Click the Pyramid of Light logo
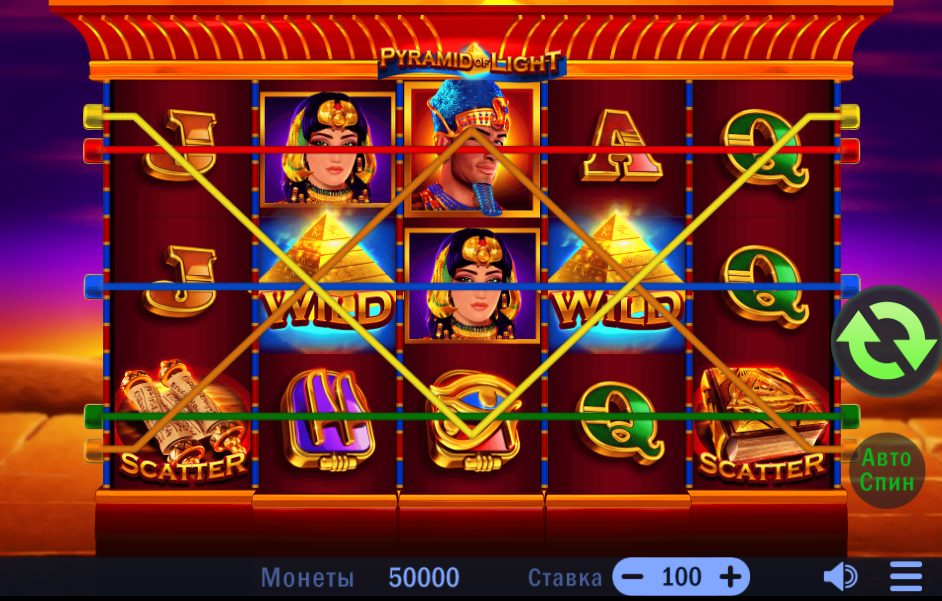This screenshot has width=942, height=601. 472,61
